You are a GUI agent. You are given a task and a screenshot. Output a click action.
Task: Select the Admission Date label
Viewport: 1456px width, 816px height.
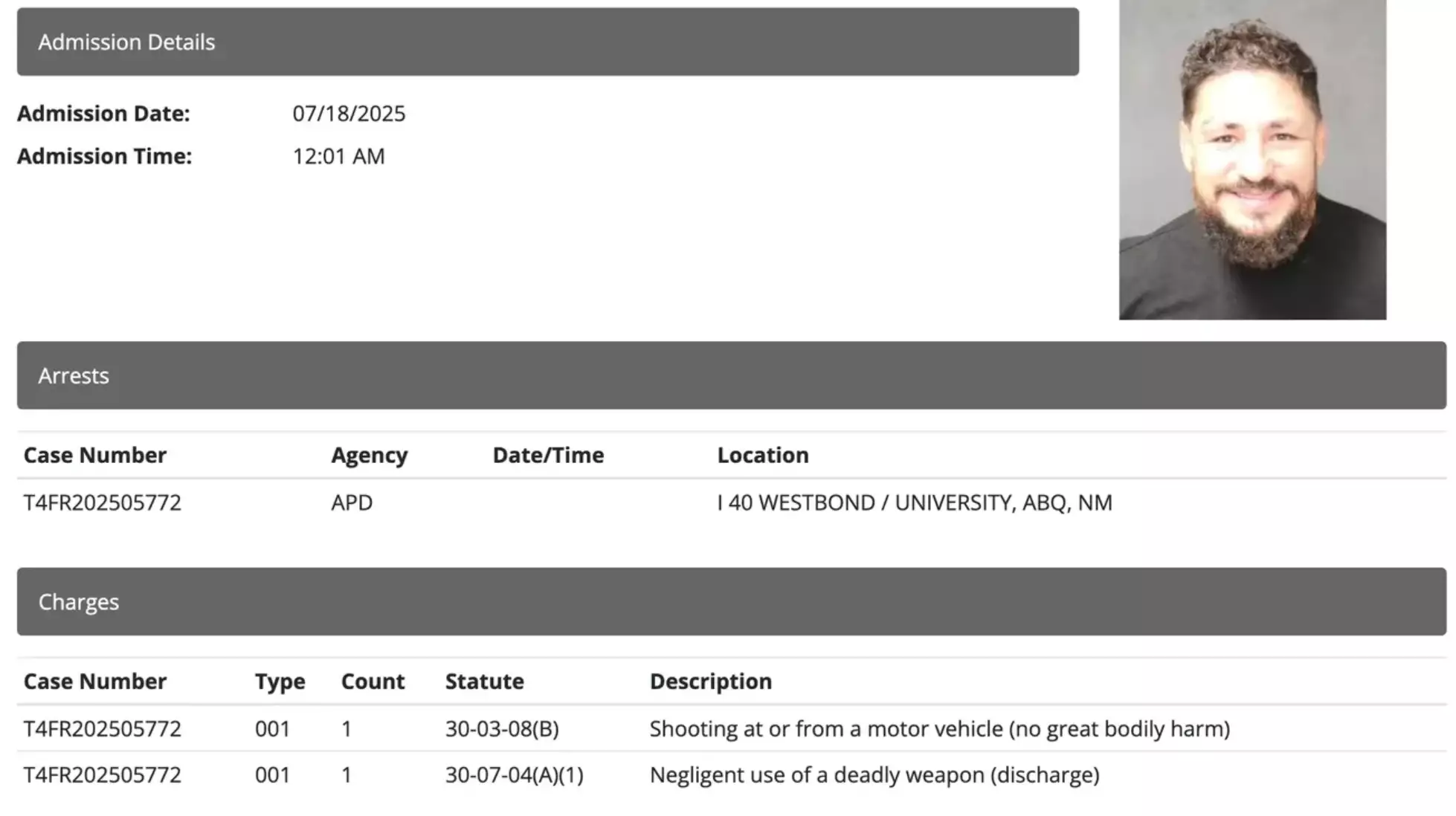click(103, 114)
